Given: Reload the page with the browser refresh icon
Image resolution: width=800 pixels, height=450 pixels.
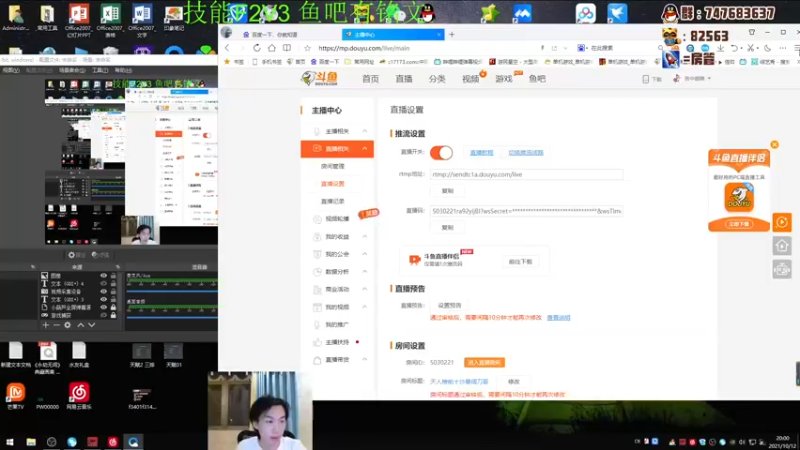Looking at the screenshot, I should pos(257,48).
